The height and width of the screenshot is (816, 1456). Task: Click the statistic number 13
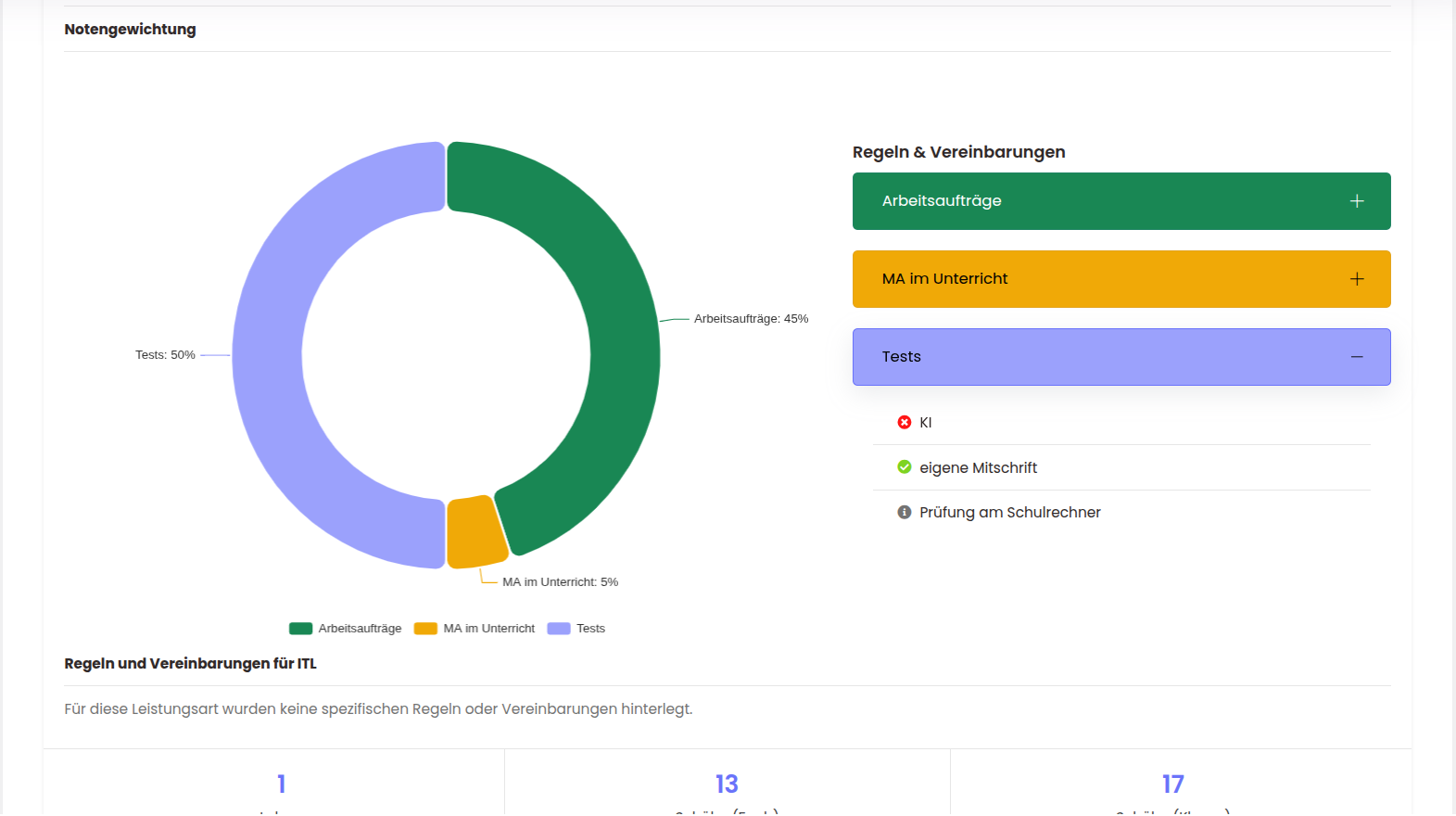coord(727,784)
